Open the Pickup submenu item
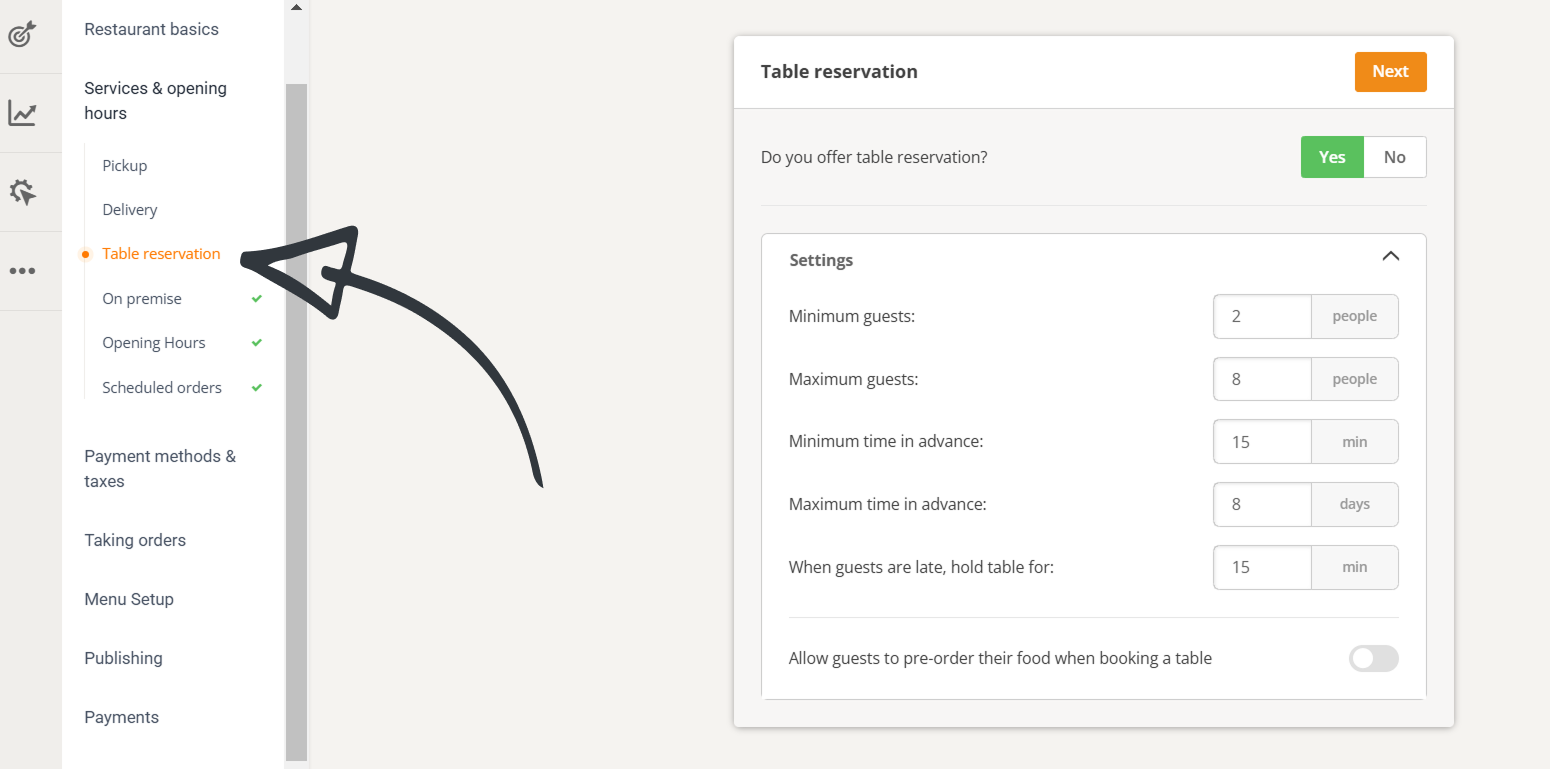The width and height of the screenshot is (1550, 769). (x=125, y=166)
